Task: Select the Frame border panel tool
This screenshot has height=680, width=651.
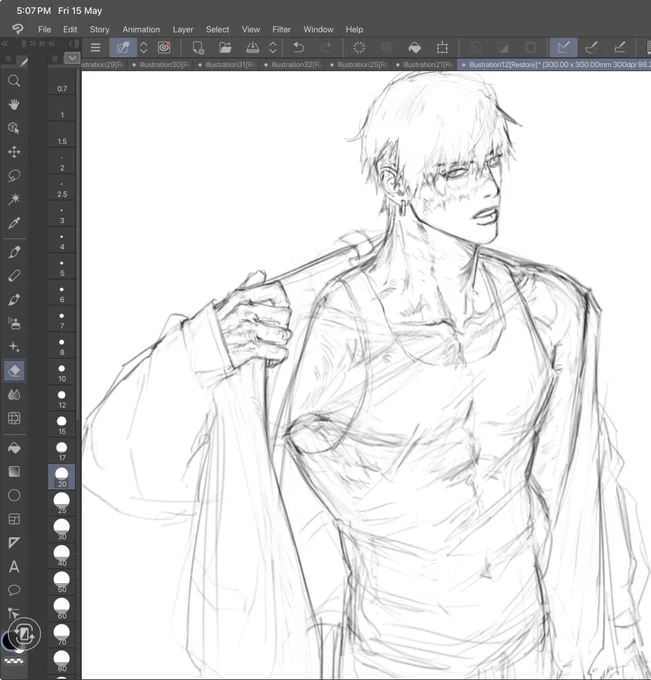Action: pos(14,519)
